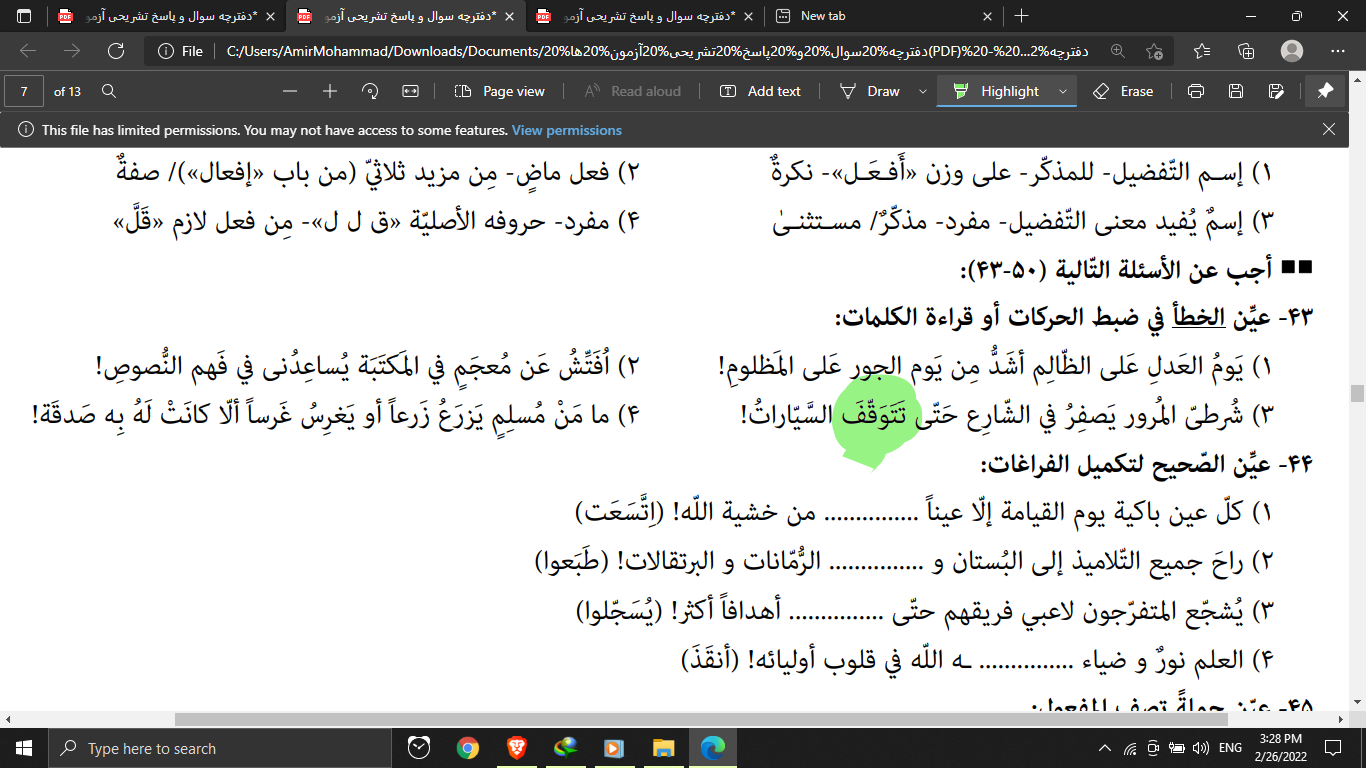Zoom out the PDF with minus
Screen dimensions: 1366x768
[x=290, y=91]
